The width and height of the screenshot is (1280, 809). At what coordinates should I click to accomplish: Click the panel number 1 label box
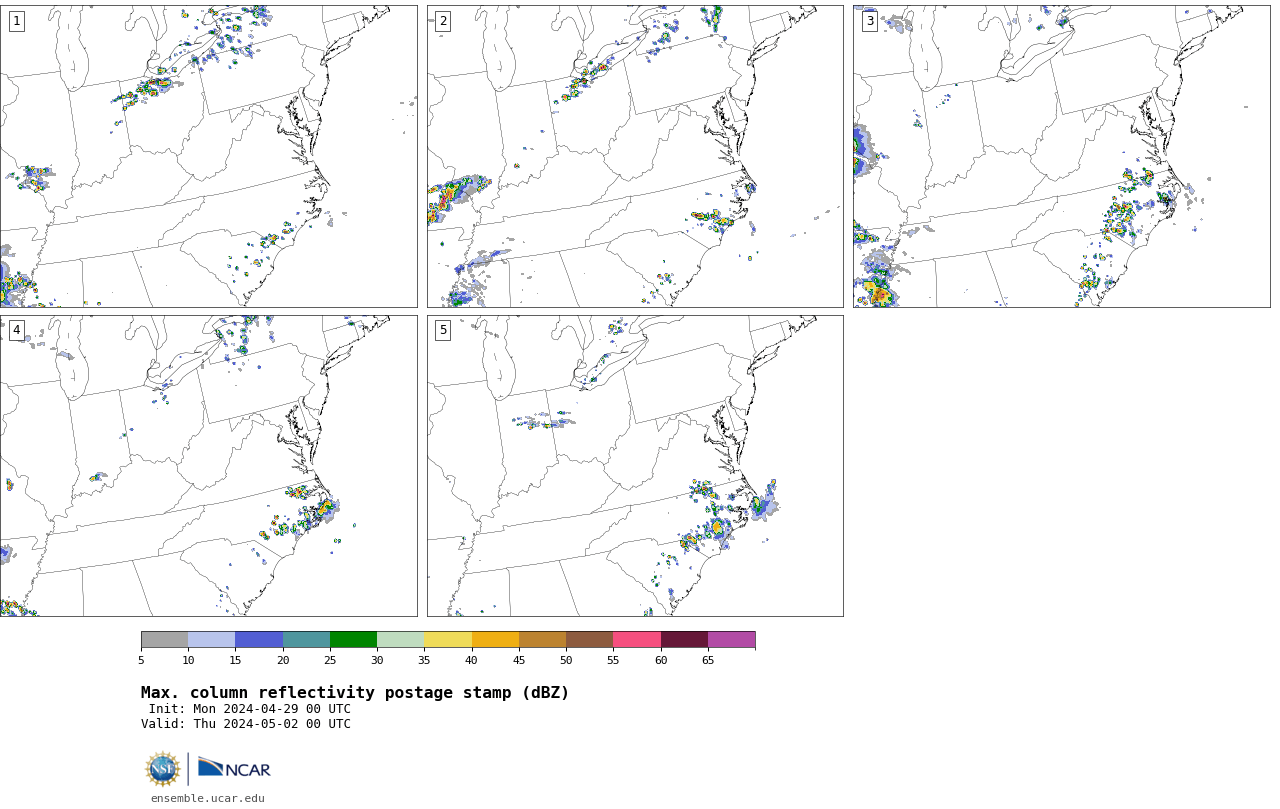point(16,21)
